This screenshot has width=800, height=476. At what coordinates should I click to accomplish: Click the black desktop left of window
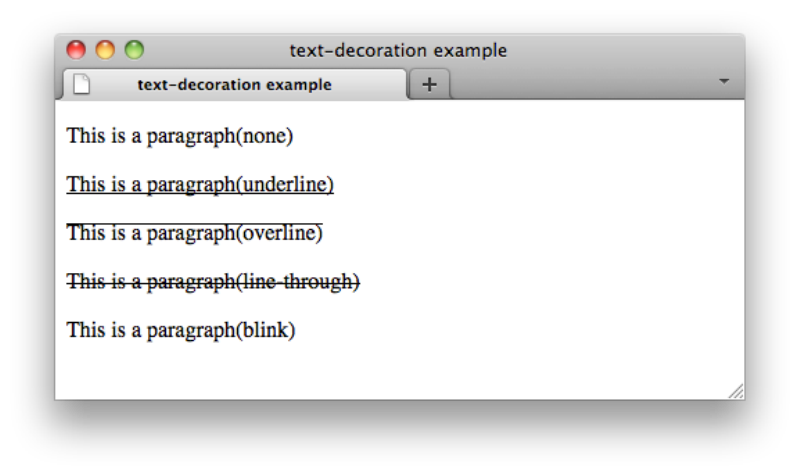tap(27, 238)
